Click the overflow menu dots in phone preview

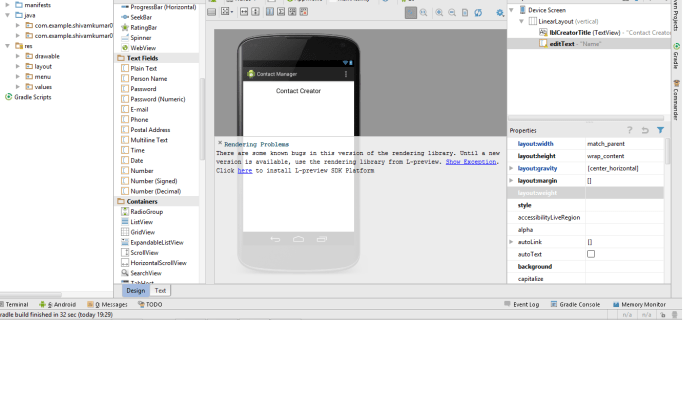coord(346,74)
